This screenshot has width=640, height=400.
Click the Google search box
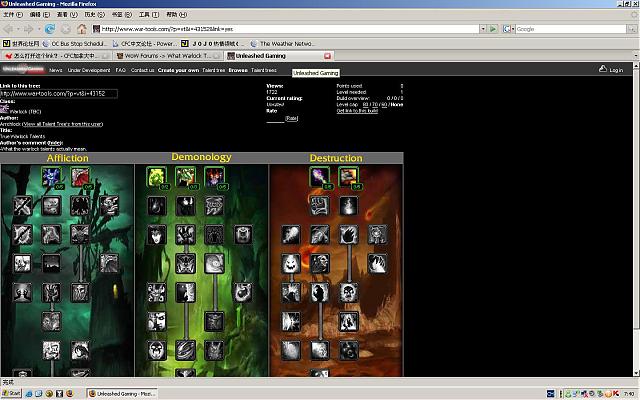coord(571,29)
